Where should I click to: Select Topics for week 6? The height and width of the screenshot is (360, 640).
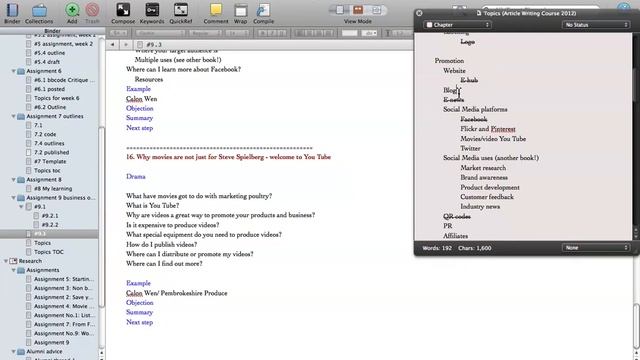coord(56,98)
